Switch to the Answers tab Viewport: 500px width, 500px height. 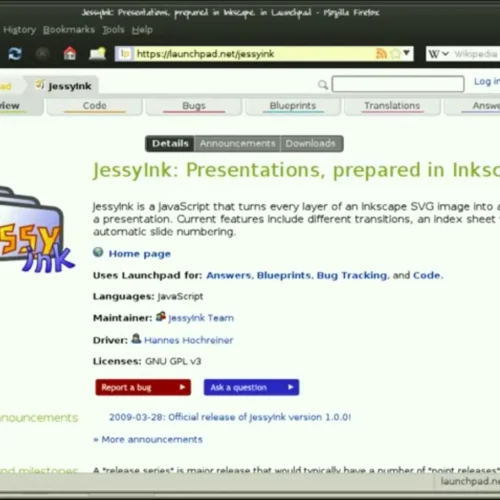[x=472, y=106]
